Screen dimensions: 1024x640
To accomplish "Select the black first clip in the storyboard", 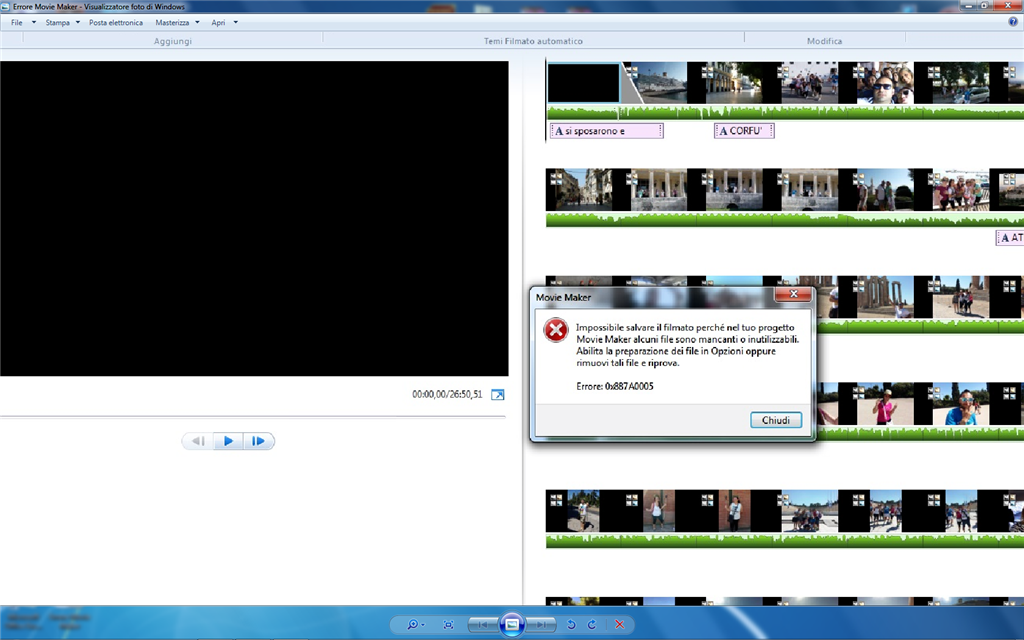I will click(583, 83).
